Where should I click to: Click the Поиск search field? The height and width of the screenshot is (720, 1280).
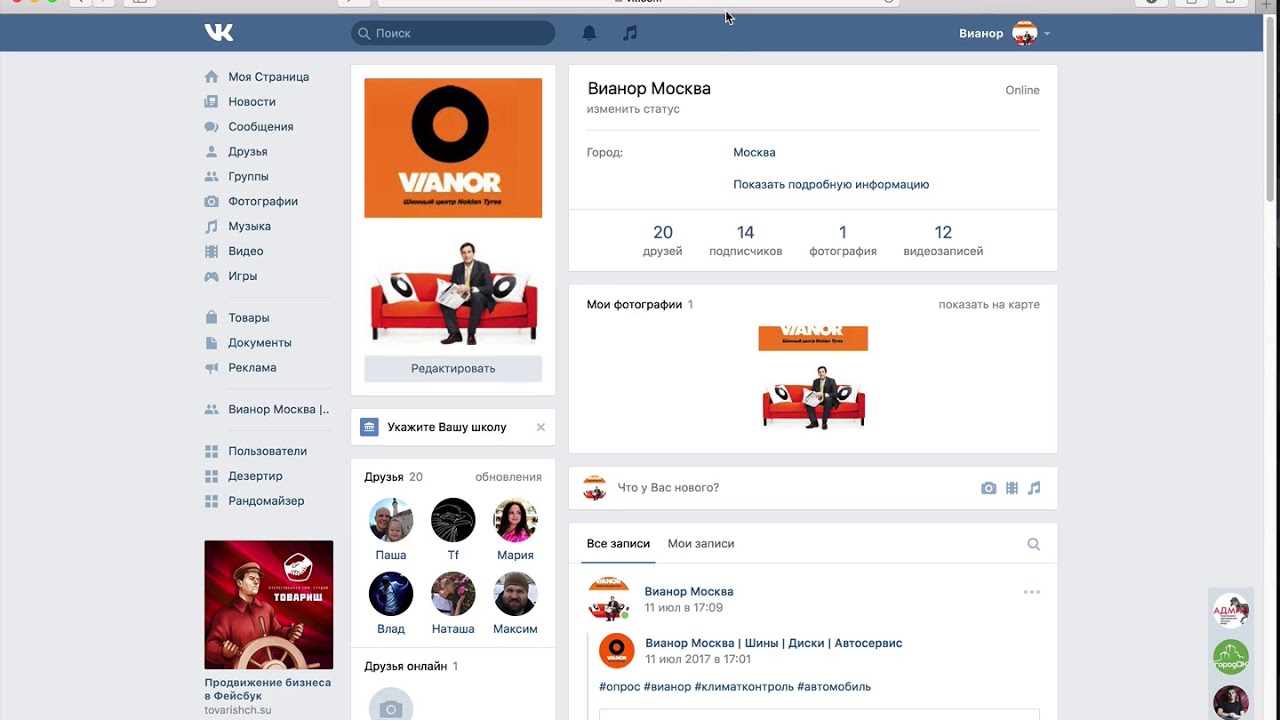pos(453,33)
